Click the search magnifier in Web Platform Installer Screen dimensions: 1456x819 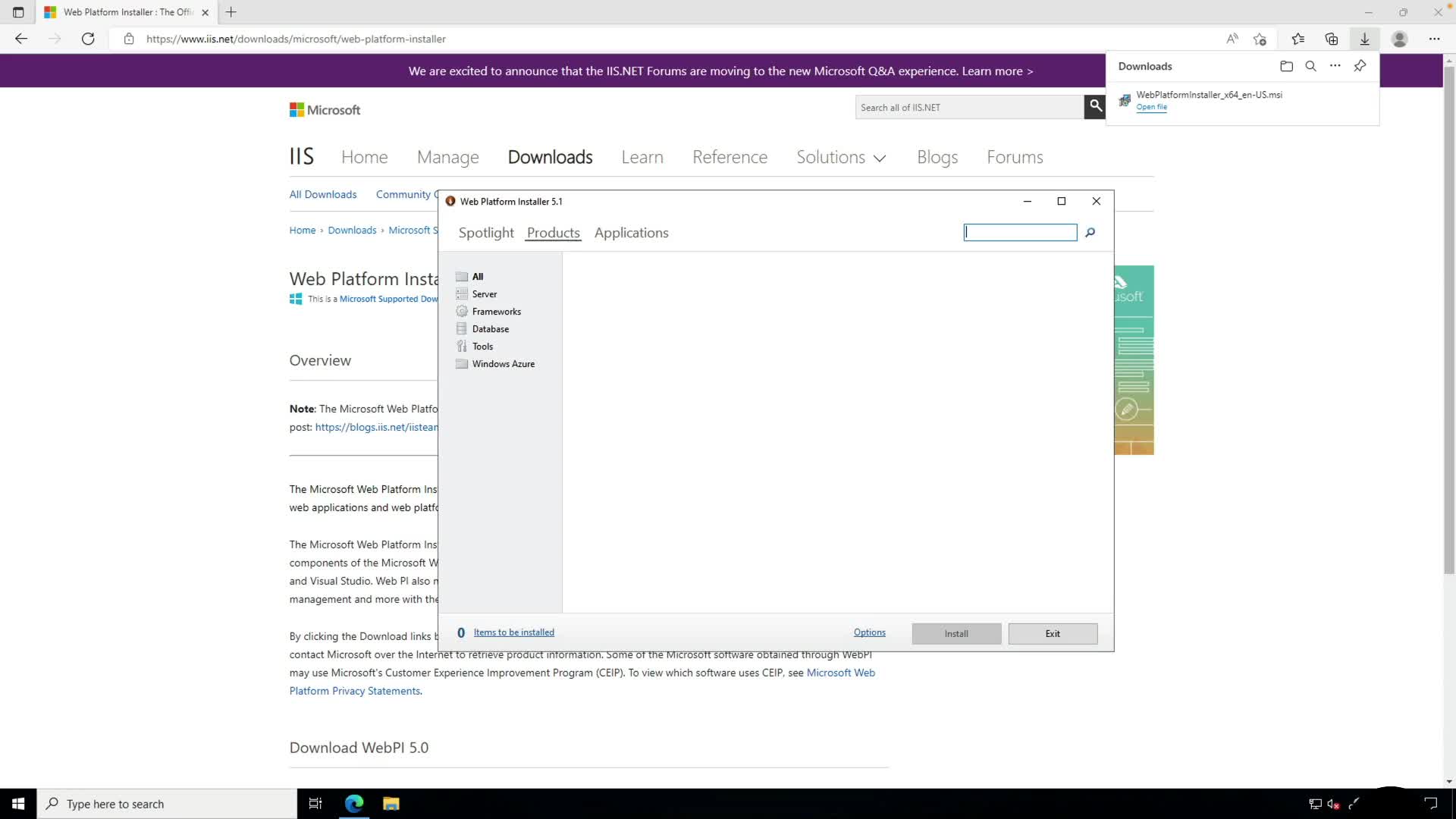coord(1090,233)
